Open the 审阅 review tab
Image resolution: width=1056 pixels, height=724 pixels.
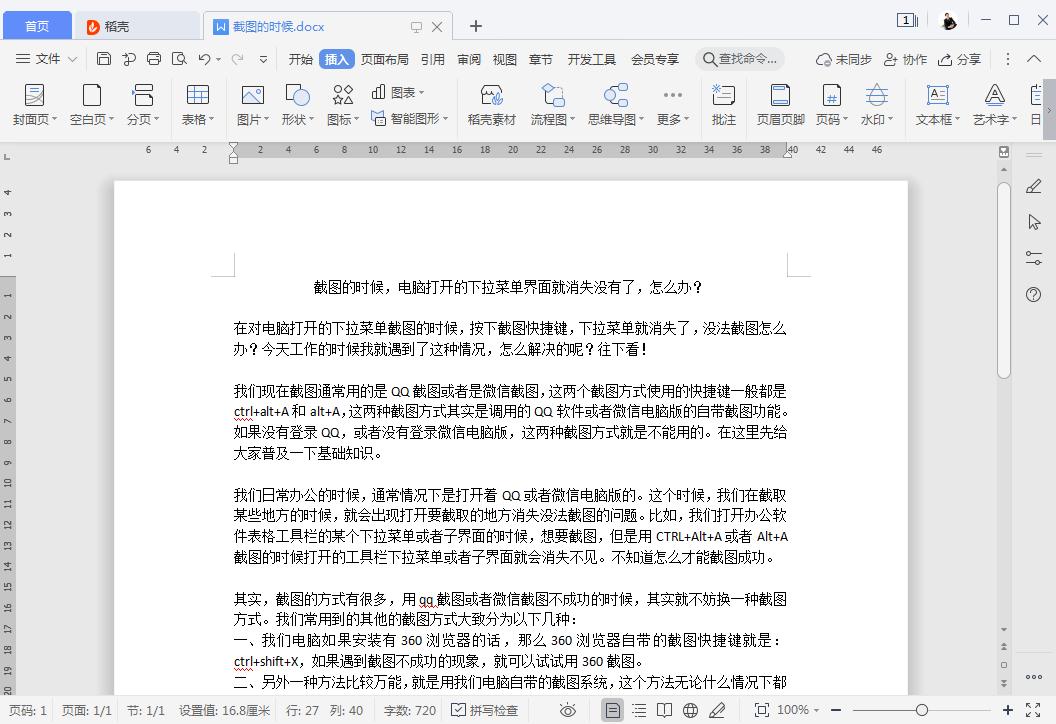(468, 59)
